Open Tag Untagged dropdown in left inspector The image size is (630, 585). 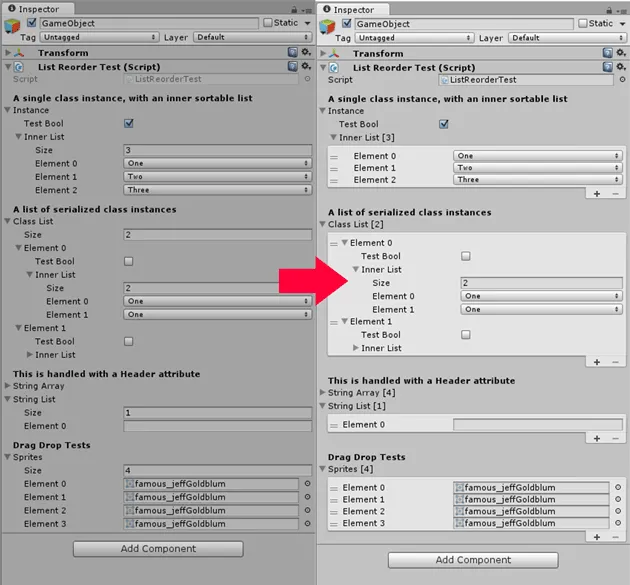[x=100, y=37]
